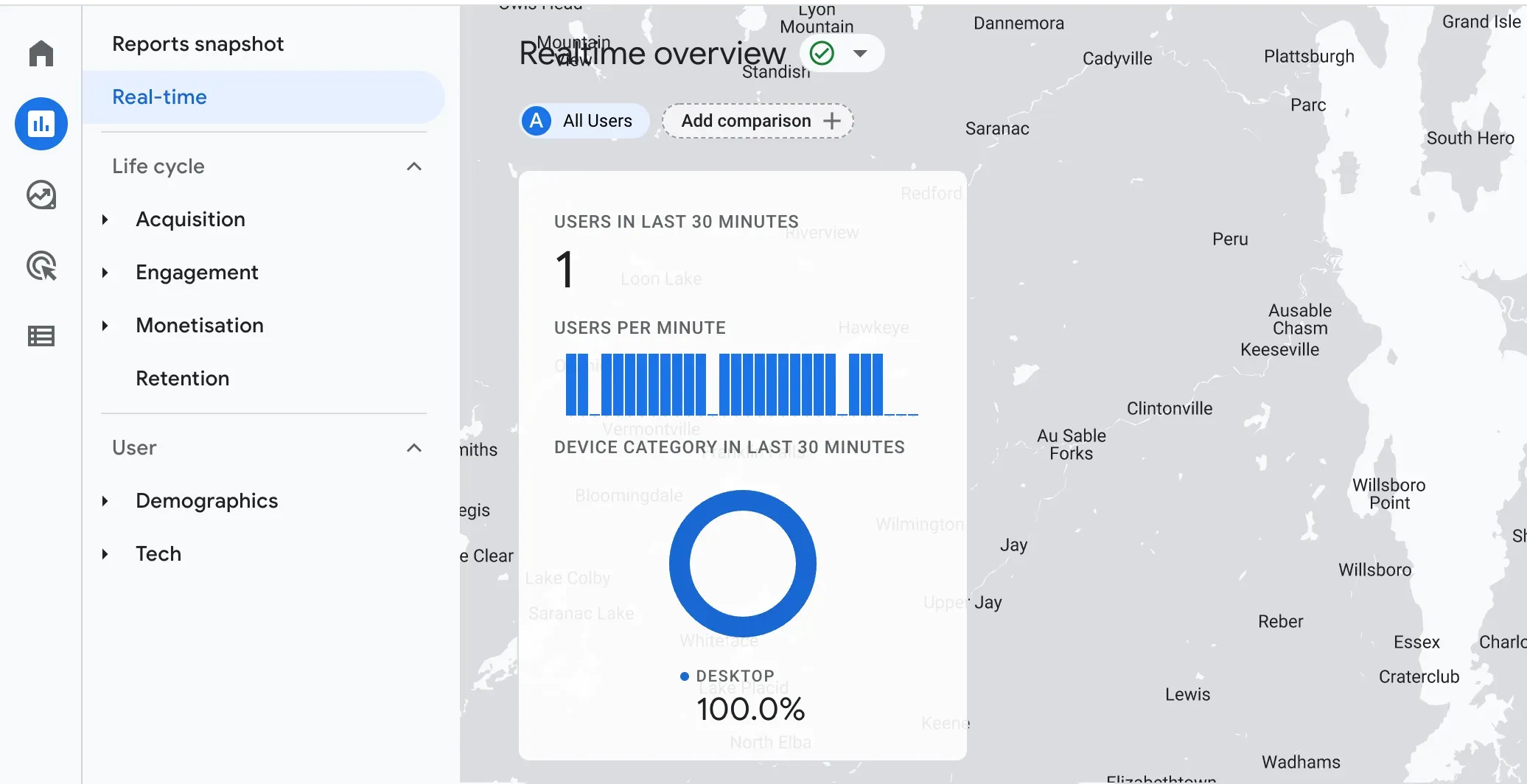Open the Retention report
The width and height of the screenshot is (1527, 784).
(x=182, y=378)
